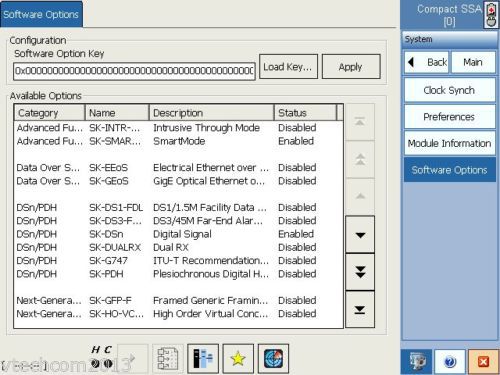
Task: Click 'ITU-T Recommendation...' description
Action: 211,261
